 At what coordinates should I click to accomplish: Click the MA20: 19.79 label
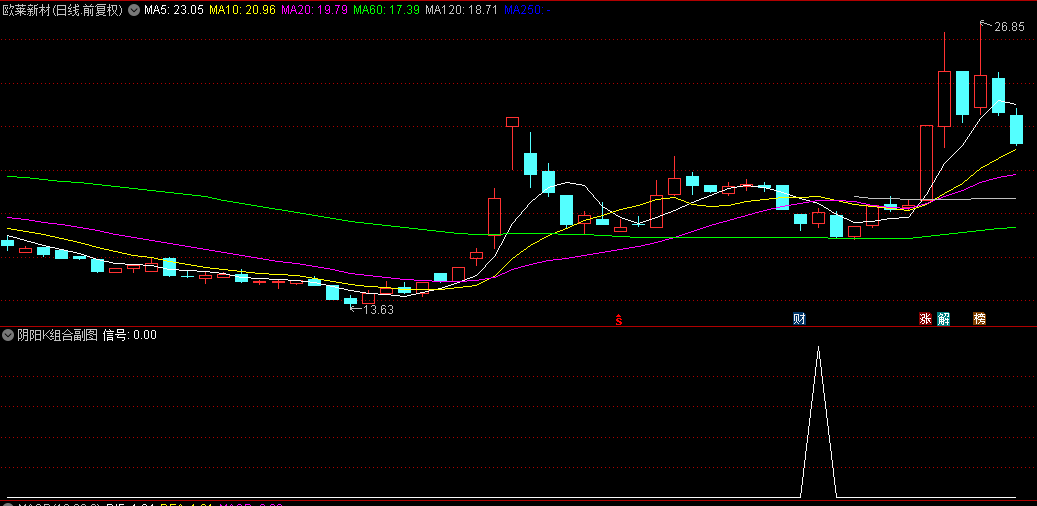click(x=315, y=10)
